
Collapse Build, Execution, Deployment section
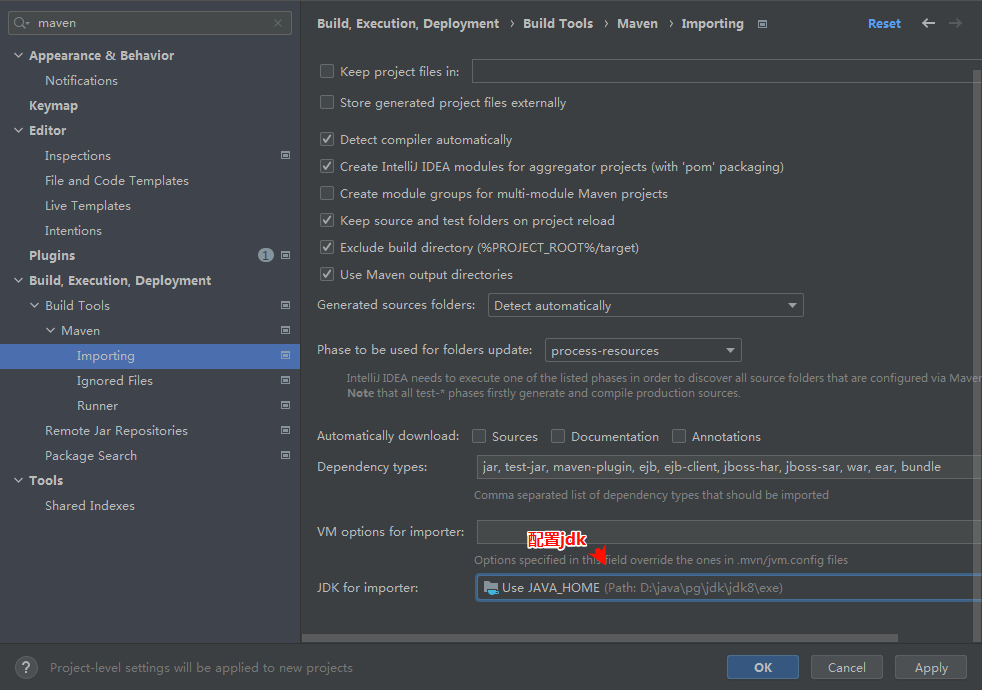(18, 281)
